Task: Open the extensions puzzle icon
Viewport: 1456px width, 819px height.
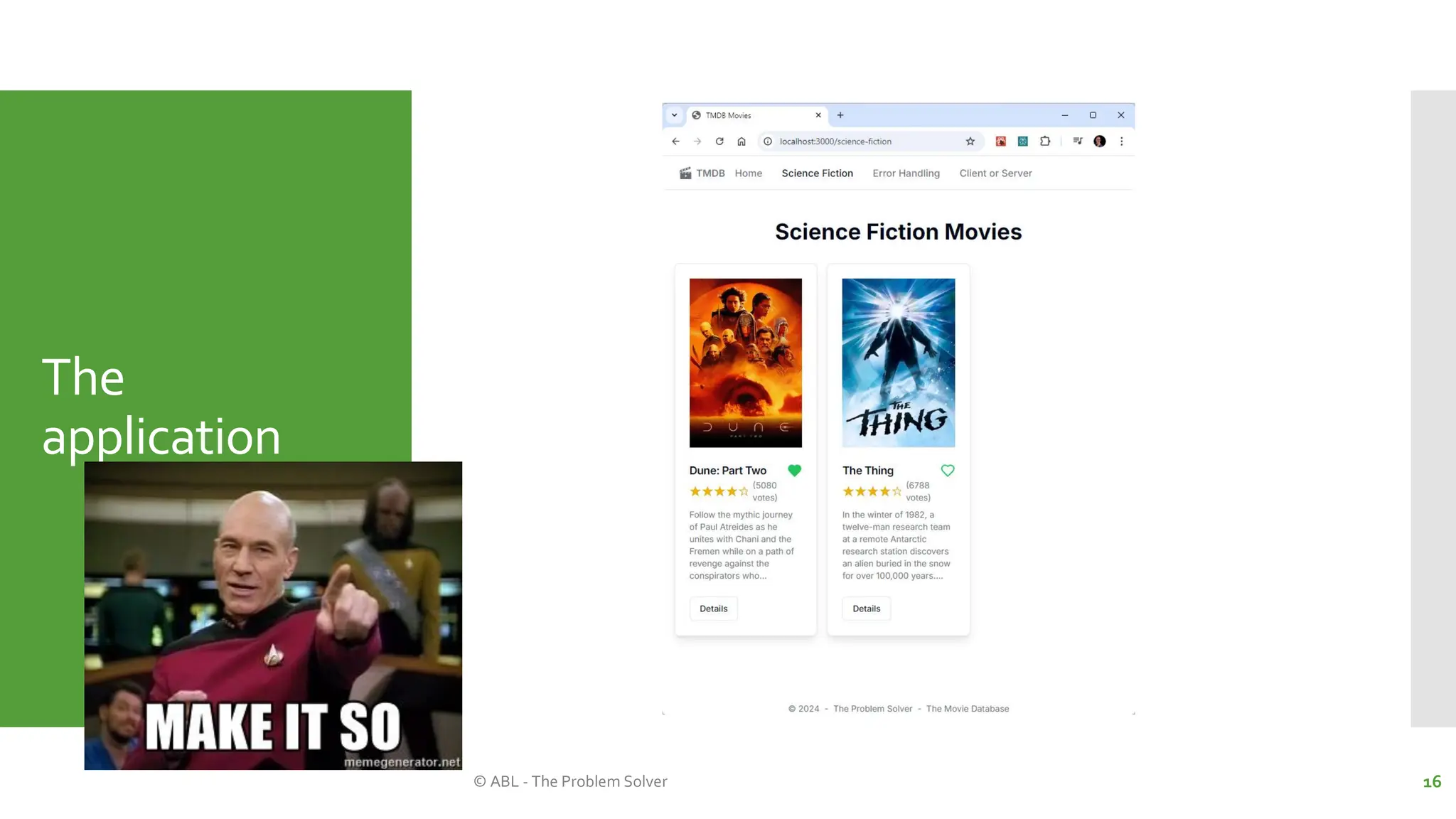Action: point(1045,141)
